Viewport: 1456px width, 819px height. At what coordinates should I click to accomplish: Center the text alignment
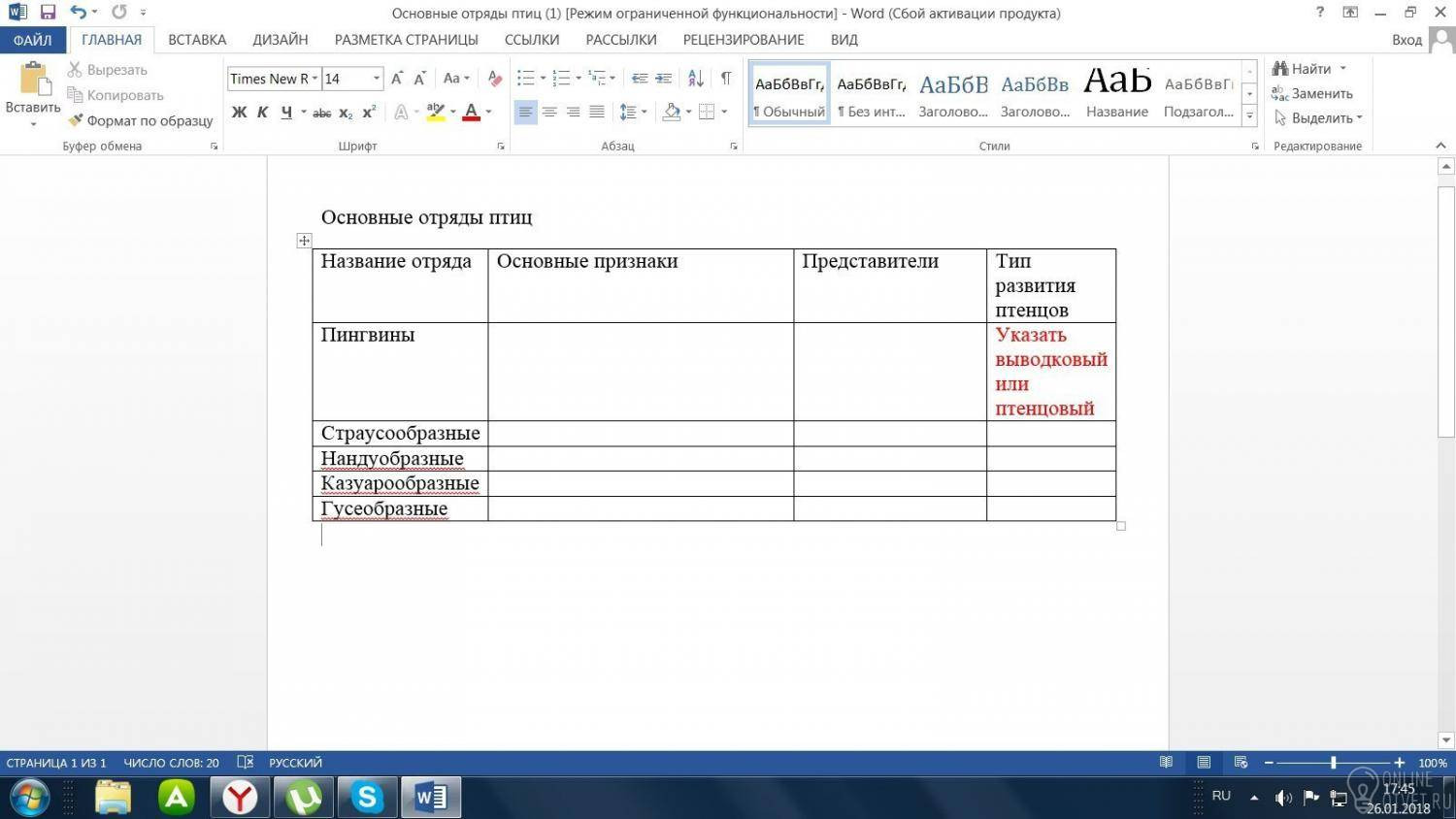tap(549, 113)
